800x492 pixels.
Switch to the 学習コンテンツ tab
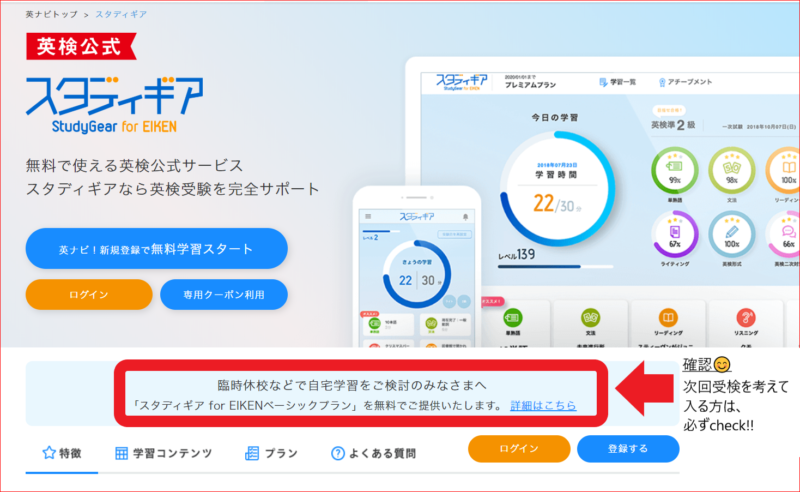(x=164, y=453)
